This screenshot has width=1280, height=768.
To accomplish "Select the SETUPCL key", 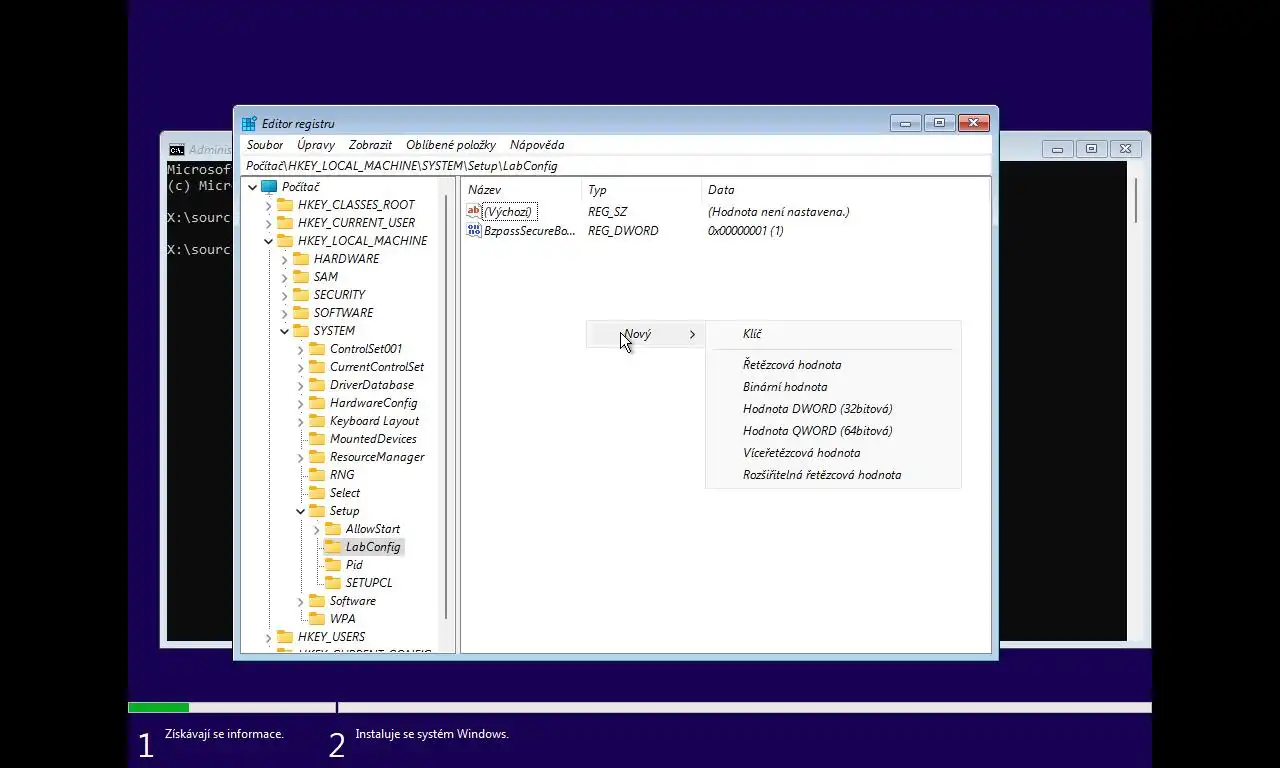I will pyautogui.click(x=369, y=583).
